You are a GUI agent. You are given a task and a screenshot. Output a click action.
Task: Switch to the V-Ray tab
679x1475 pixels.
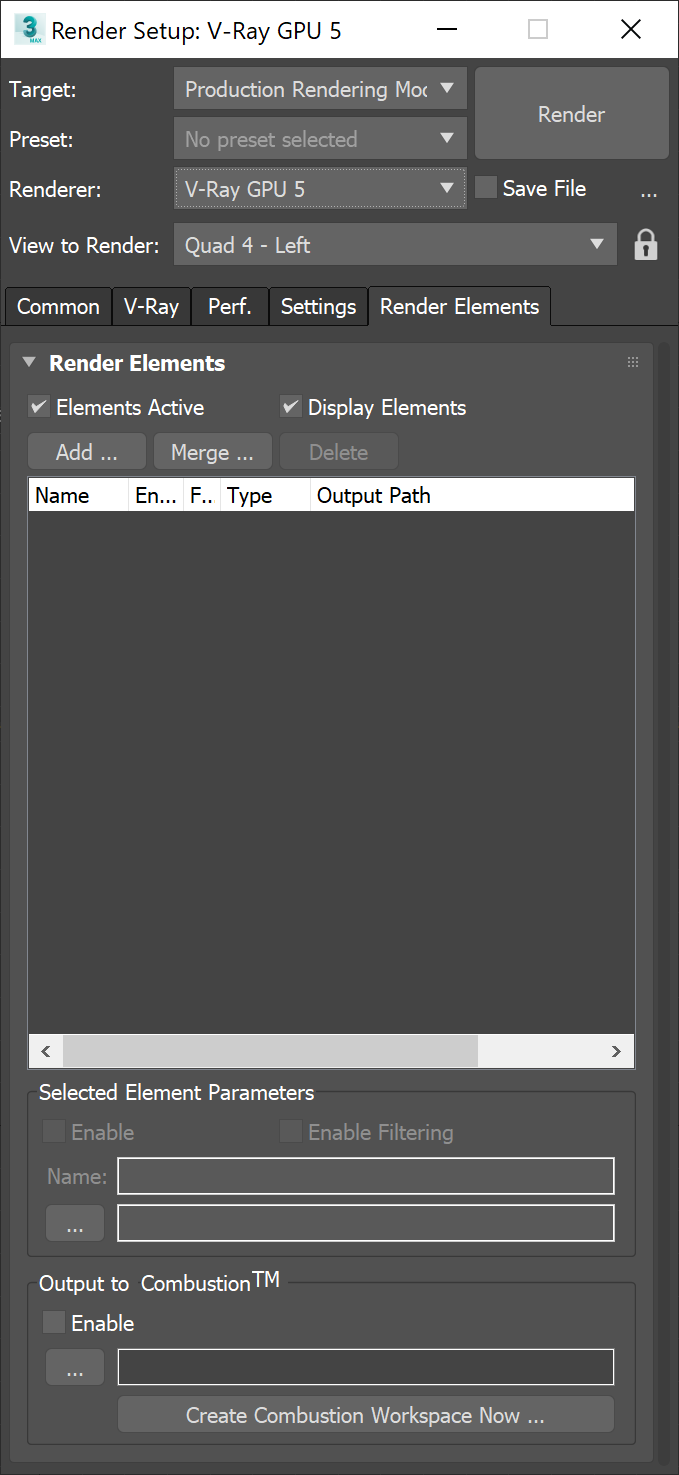[151, 306]
